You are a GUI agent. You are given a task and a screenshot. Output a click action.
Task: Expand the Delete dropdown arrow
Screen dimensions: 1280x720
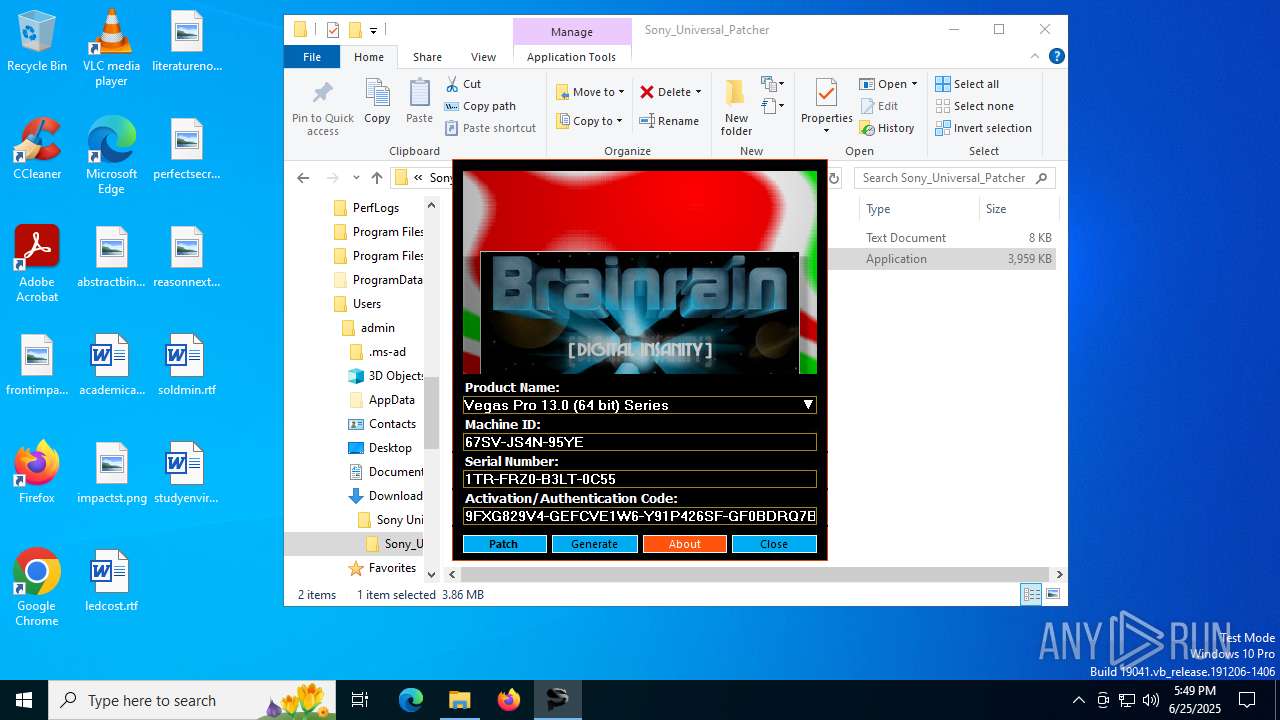[698, 92]
